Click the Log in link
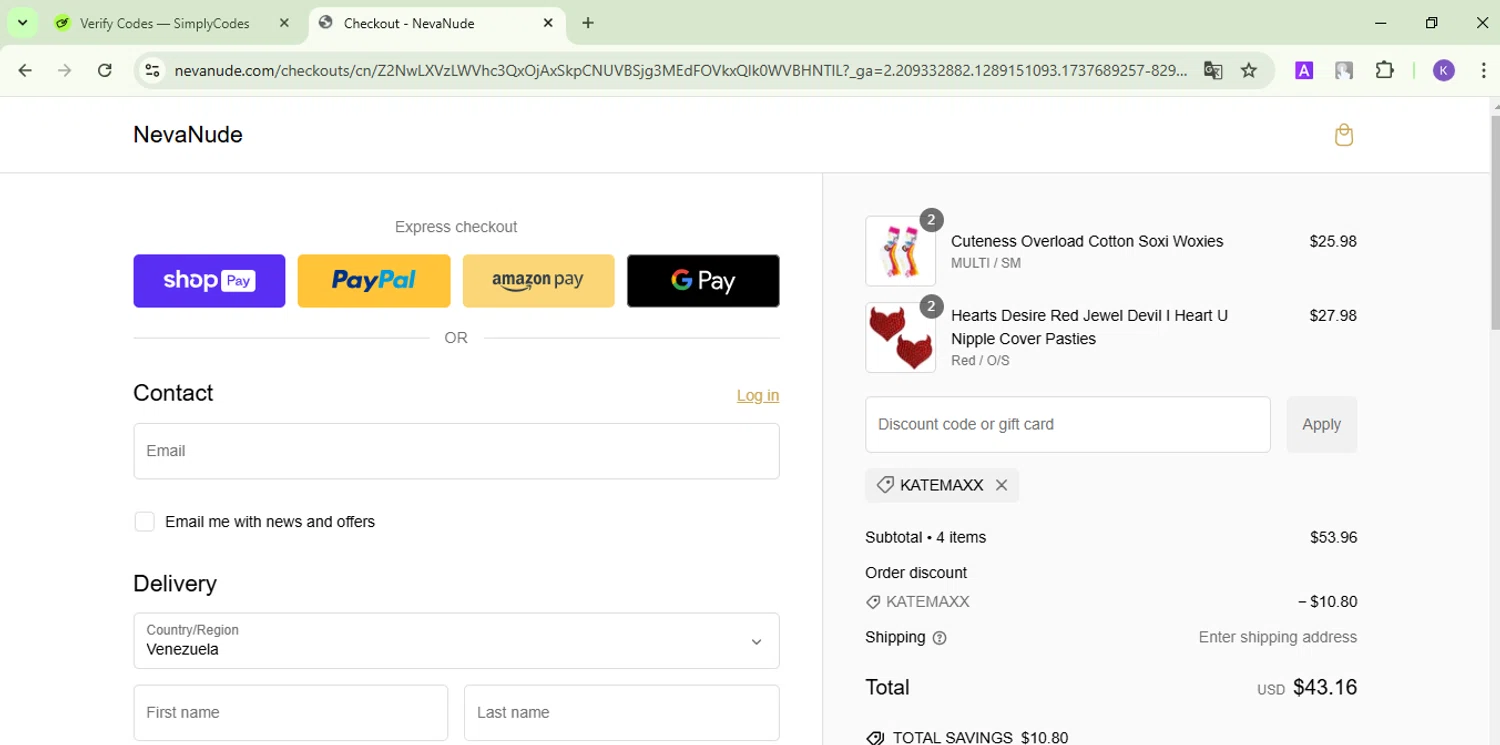 click(758, 395)
